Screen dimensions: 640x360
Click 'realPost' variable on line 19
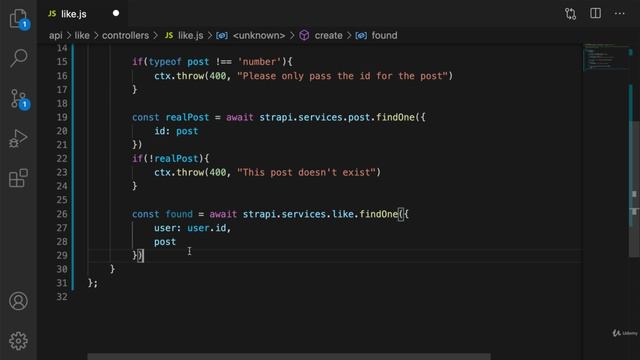(x=187, y=118)
